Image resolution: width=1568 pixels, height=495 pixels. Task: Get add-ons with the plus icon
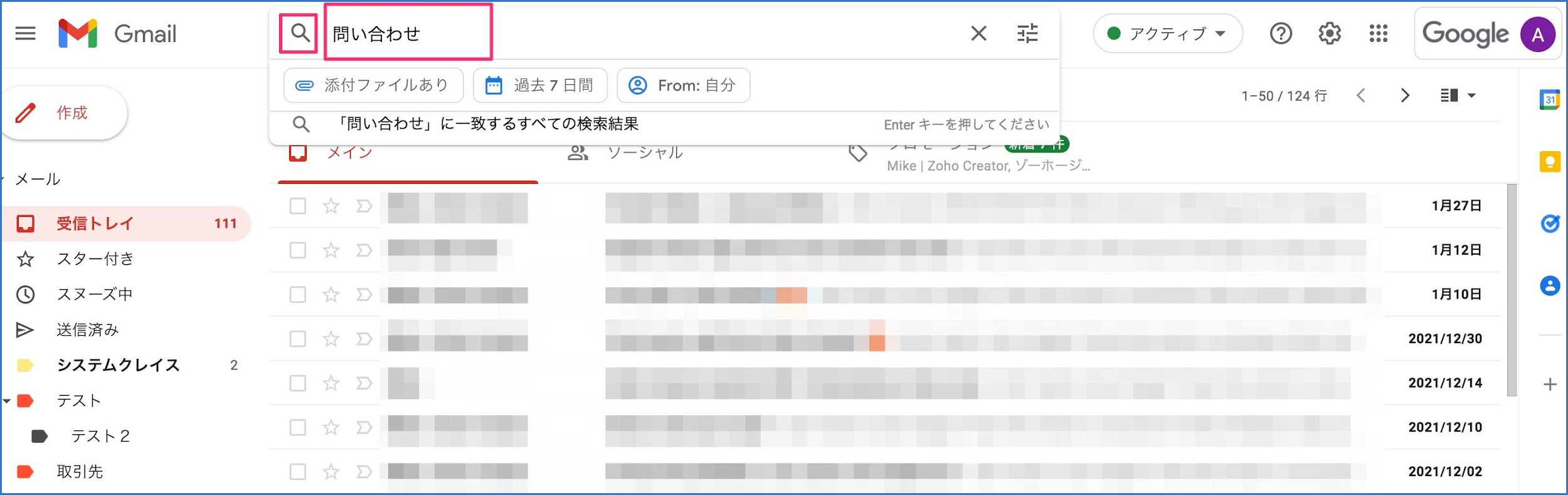tap(1550, 384)
